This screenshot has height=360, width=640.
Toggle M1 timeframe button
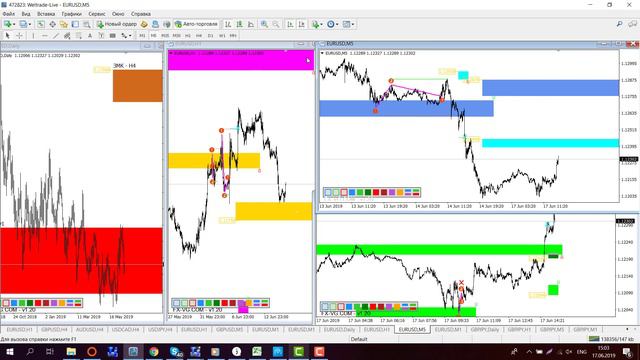(142, 36)
